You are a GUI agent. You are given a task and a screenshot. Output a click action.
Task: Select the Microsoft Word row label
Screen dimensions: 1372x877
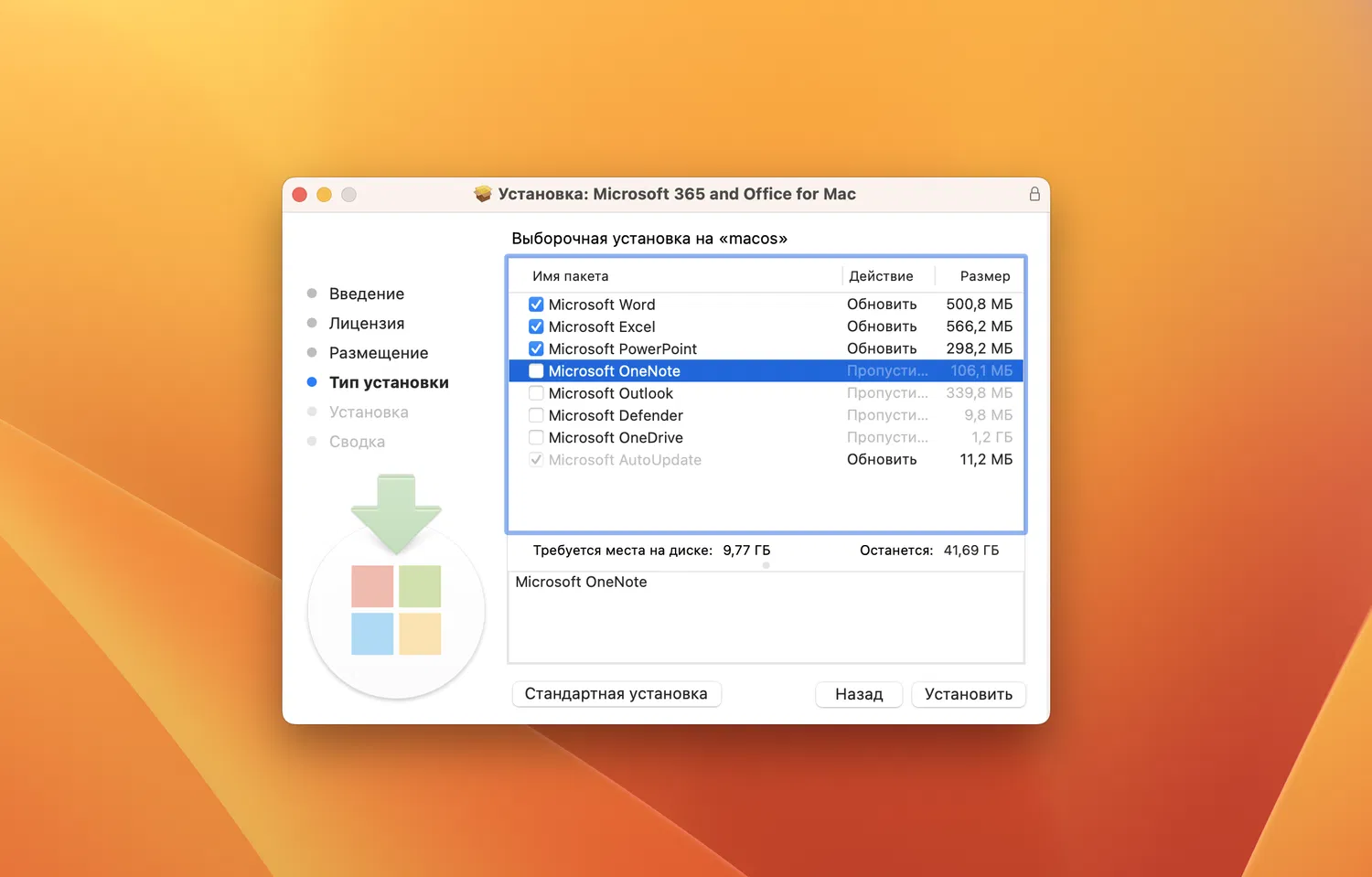coord(602,305)
